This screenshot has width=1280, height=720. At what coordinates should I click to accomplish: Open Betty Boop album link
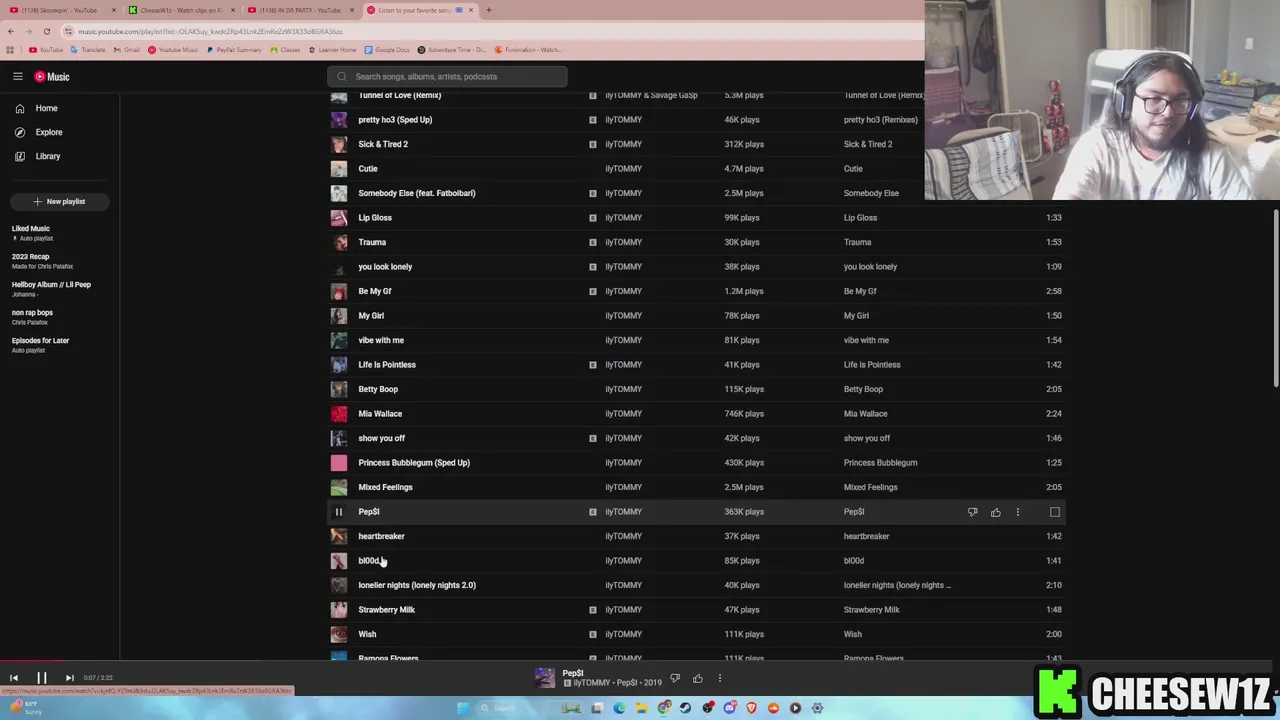pyautogui.click(x=863, y=389)
